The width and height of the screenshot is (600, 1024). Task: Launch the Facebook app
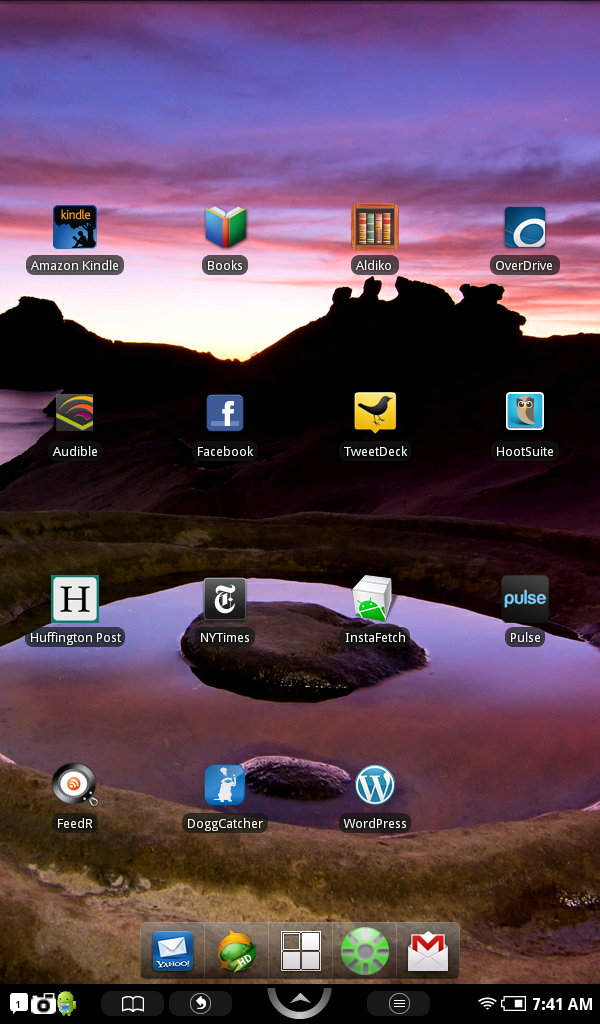(225, 413)
